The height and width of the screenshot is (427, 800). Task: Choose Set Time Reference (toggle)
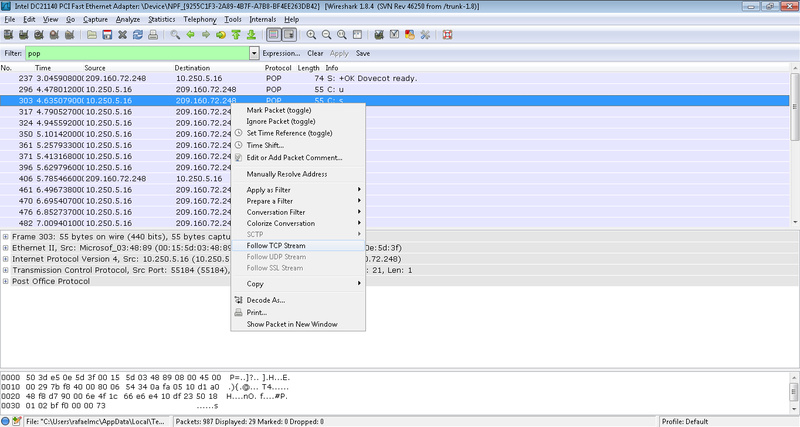point(298,133)
